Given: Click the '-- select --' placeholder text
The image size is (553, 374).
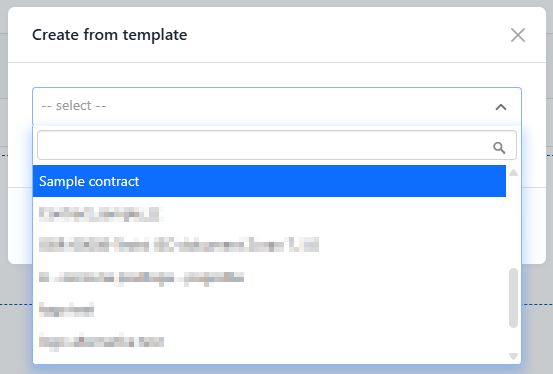Looking at the screenshot, I should coord(74,105).
